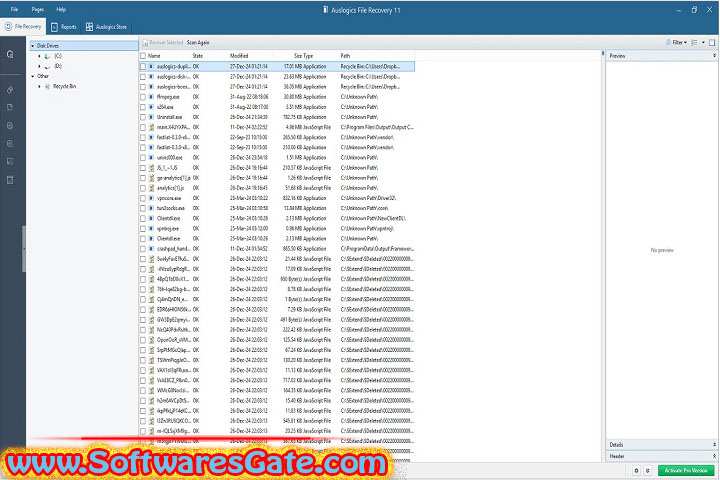Click the checklist icon in left sidebar
720x480 pixels.
(10, 162)
